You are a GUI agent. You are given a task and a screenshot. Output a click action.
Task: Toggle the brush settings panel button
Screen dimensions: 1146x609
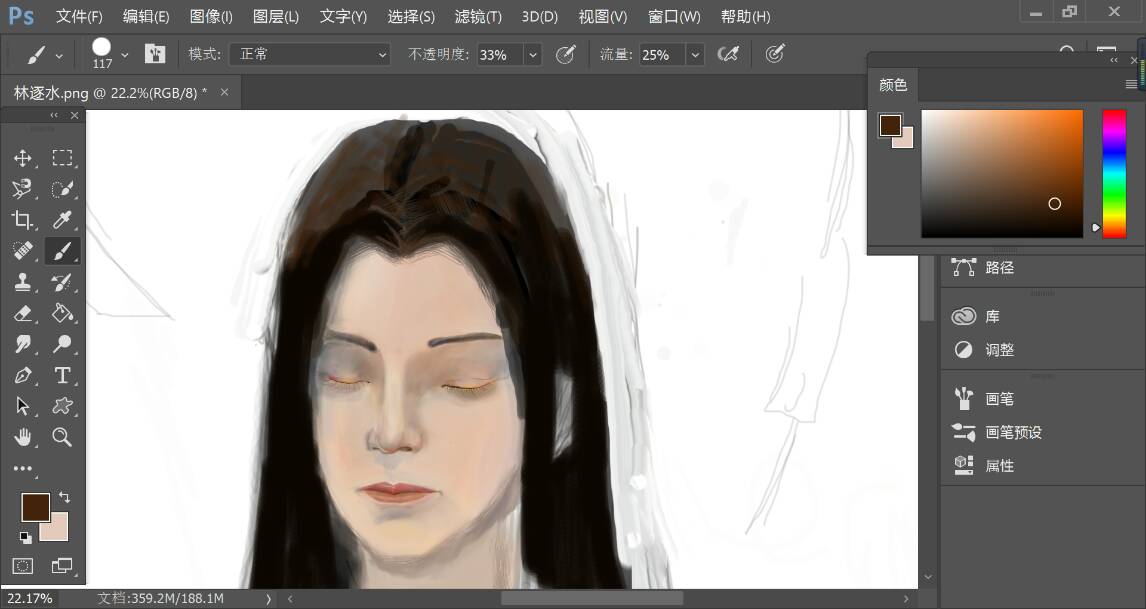[155, 53]
